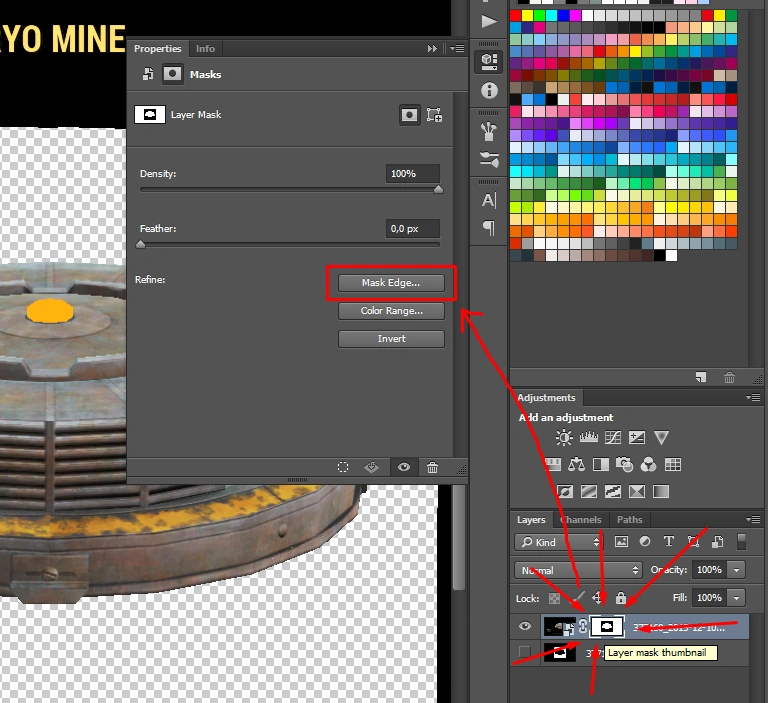
Task: Open the Layers panel flyout menu
Action: coord(753,519)
